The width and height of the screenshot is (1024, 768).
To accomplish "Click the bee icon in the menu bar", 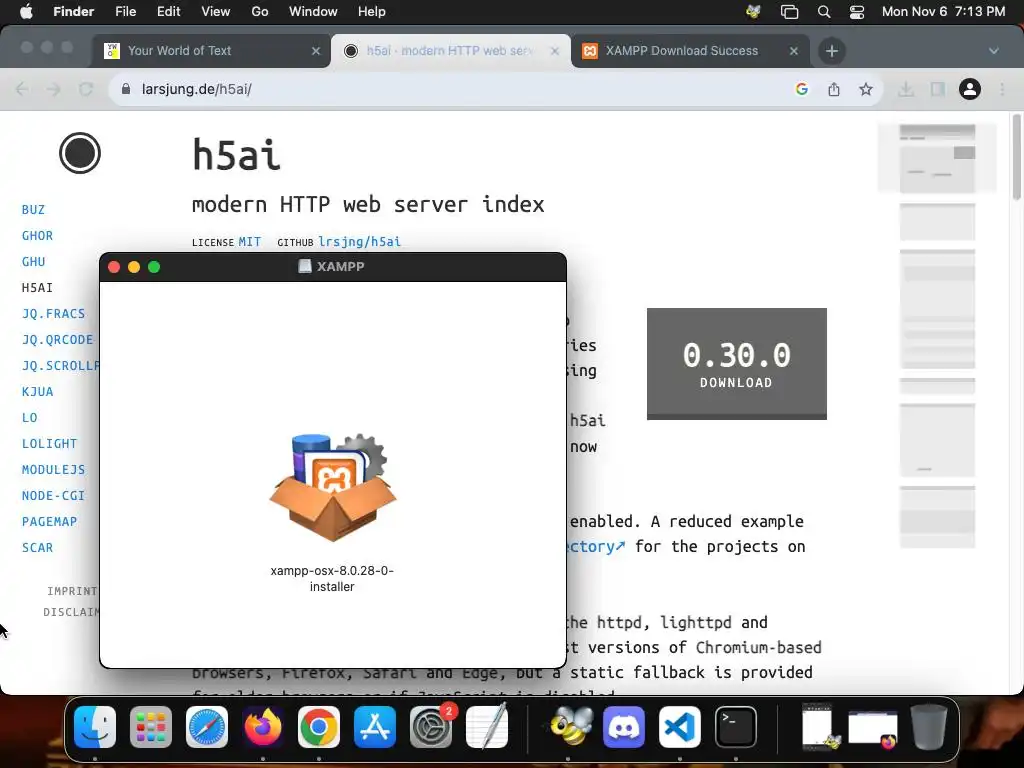I will click(x=753, y=12).
